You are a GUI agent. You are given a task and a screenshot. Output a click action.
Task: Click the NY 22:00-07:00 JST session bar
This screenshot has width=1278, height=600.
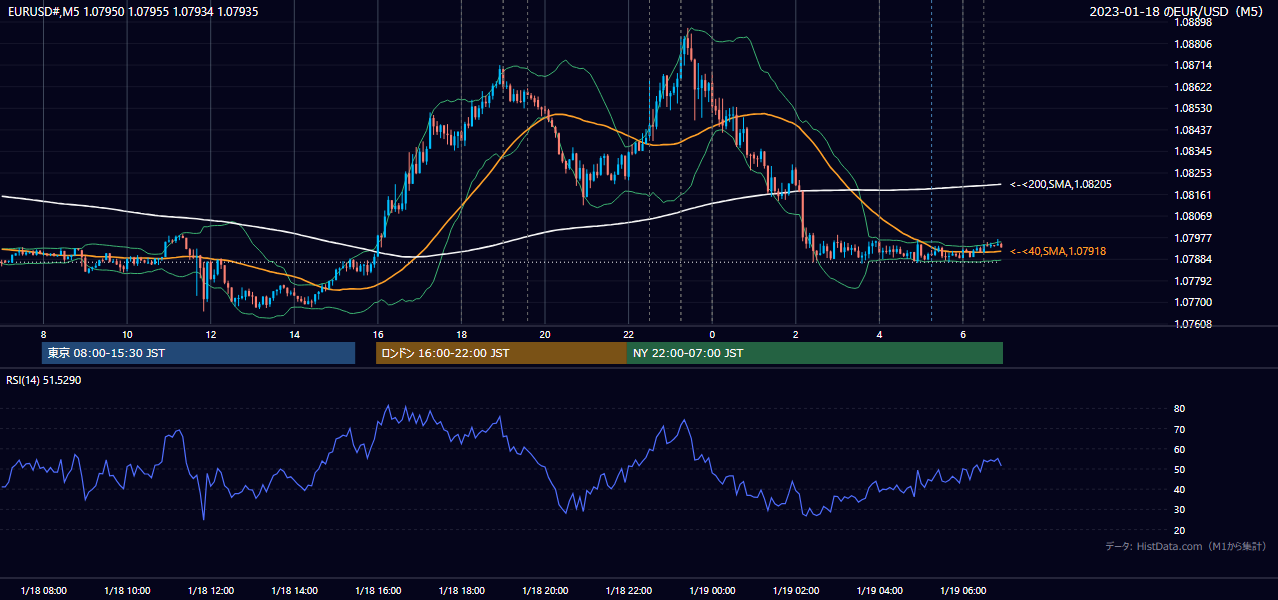(814, 353)
